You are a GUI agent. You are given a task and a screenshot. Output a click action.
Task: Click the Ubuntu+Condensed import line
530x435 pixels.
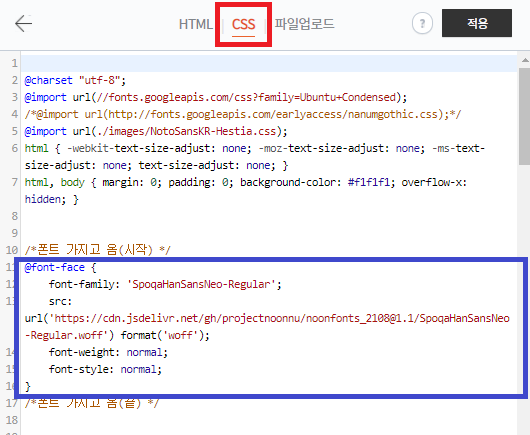(216, 97)
